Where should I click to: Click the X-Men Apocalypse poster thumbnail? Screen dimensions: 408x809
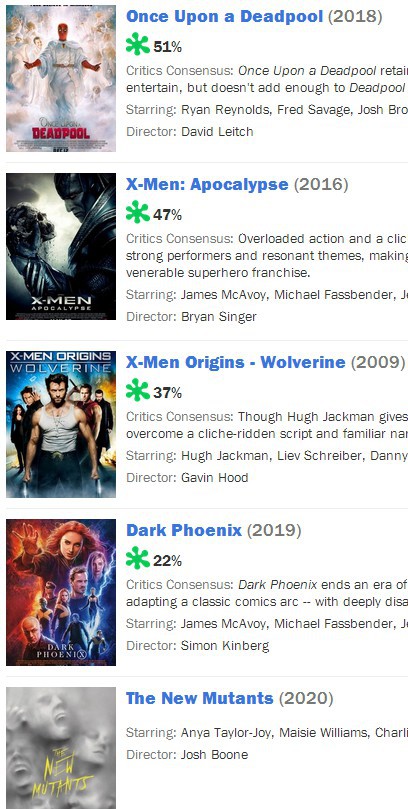[x=61, y=247]
